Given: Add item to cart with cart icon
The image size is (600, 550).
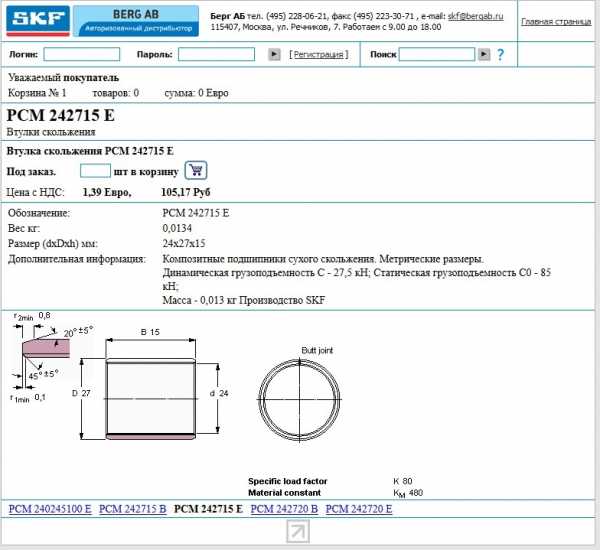Looking at the screenshot, I should pyautogui.click(x=195, y=170).
